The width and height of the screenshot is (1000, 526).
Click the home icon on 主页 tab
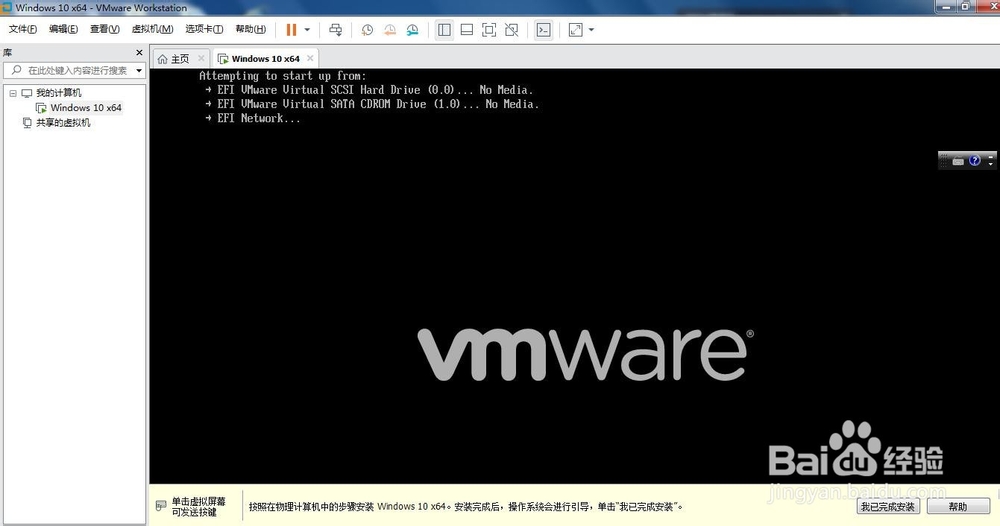pos(163,59)
